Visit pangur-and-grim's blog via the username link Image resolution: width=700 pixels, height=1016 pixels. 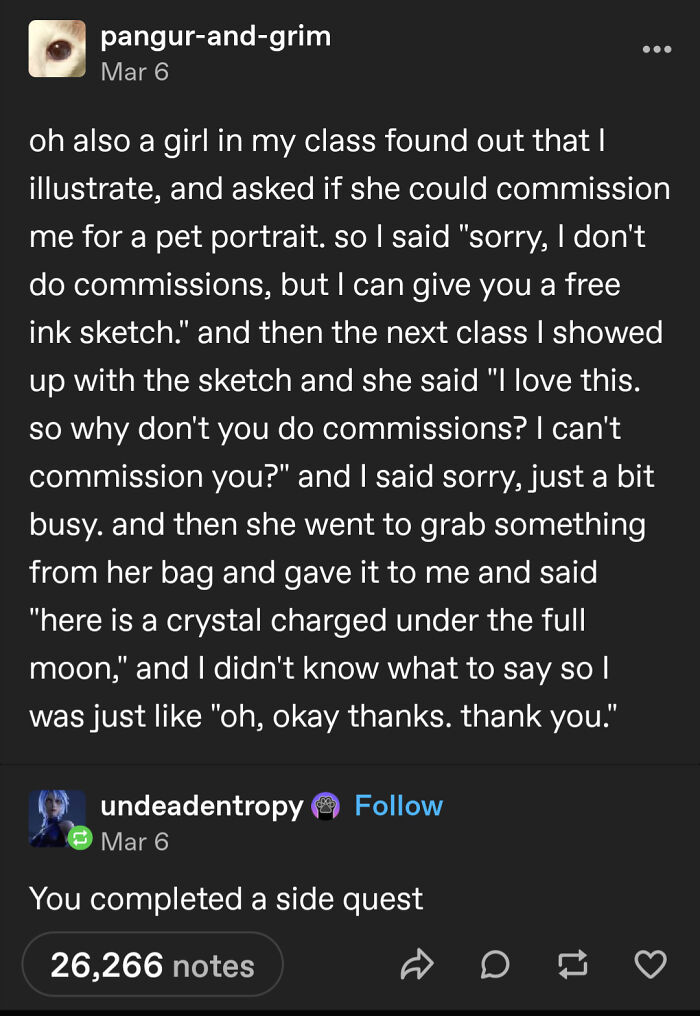tap(215, 40)
